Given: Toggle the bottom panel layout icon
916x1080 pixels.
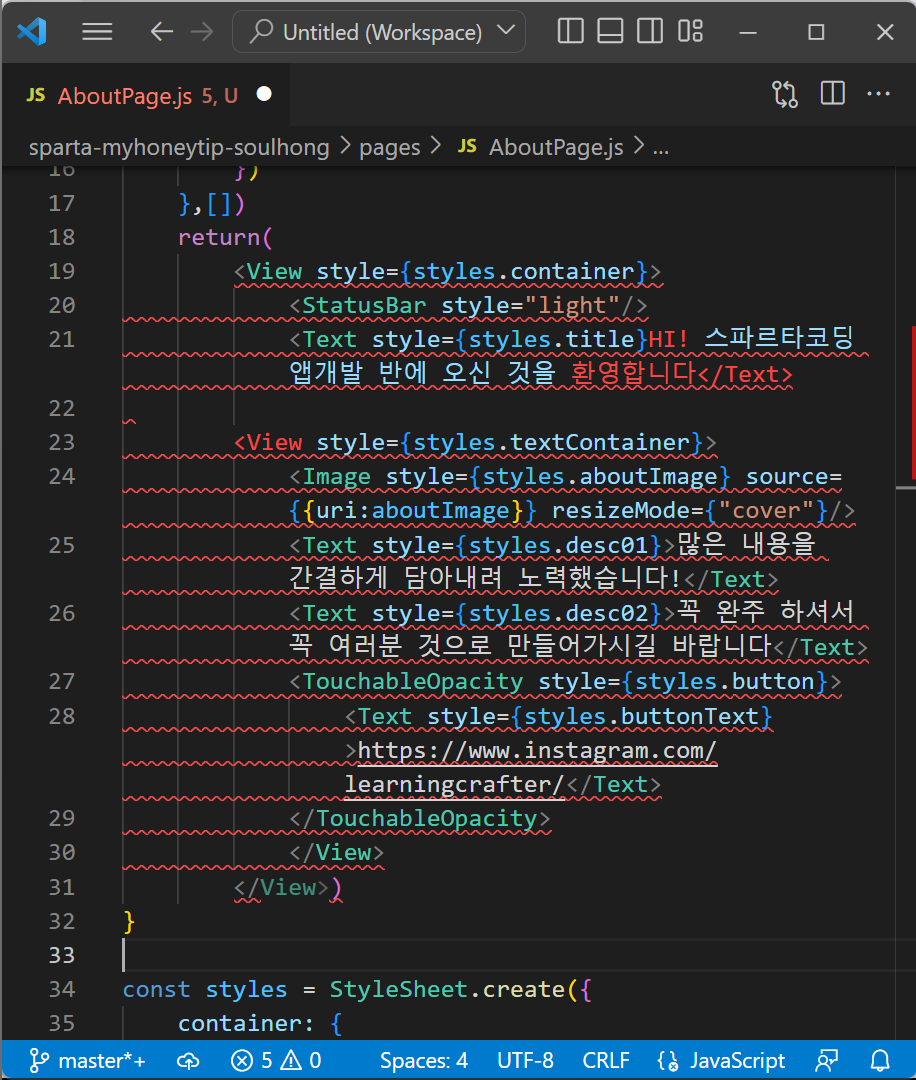Looking at the screenshot, I should (x=610, y=32).
